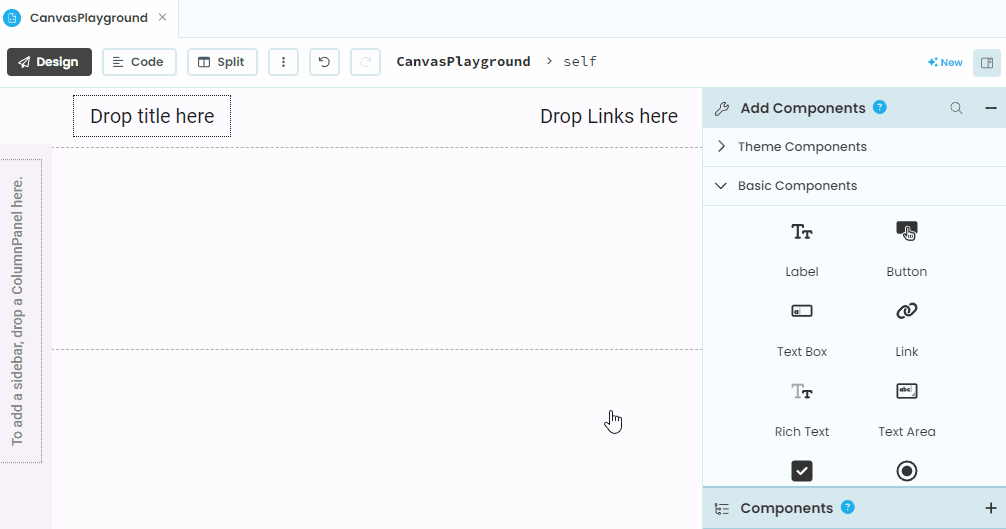Screen dimensions: 1006x529
Task: Open Add Components help icon
Action: (880, 107)
